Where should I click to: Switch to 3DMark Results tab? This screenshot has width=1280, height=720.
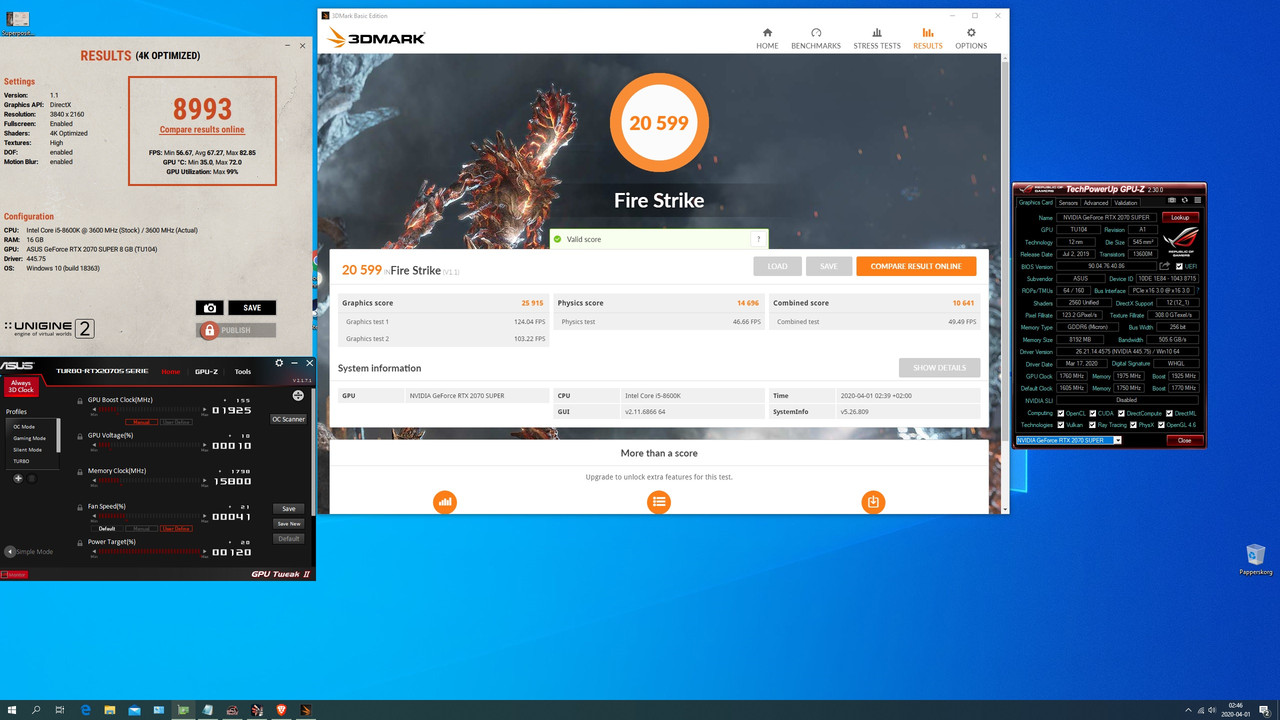[x=927, y=39]
